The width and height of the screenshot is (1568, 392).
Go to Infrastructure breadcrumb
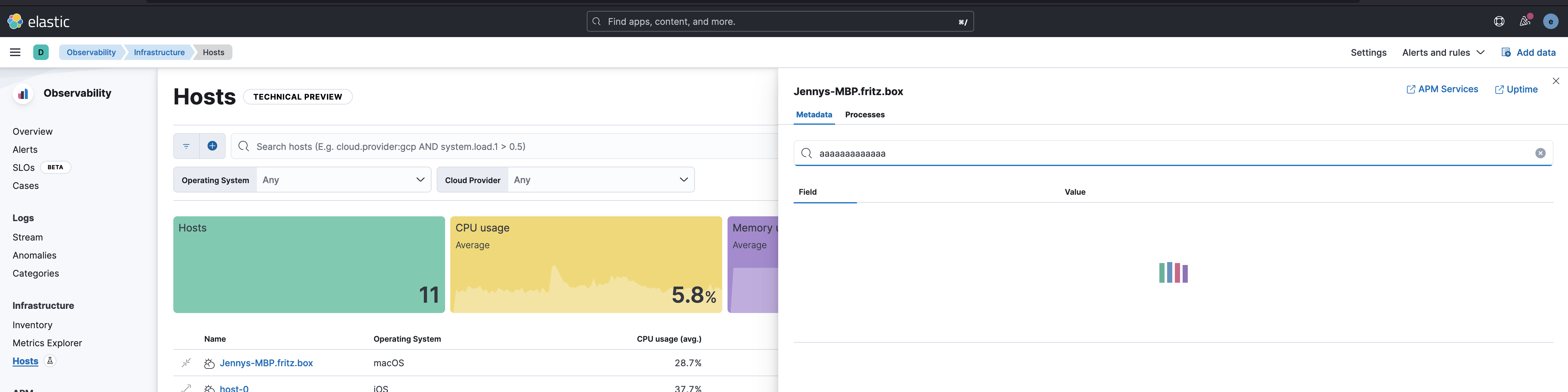159,52
